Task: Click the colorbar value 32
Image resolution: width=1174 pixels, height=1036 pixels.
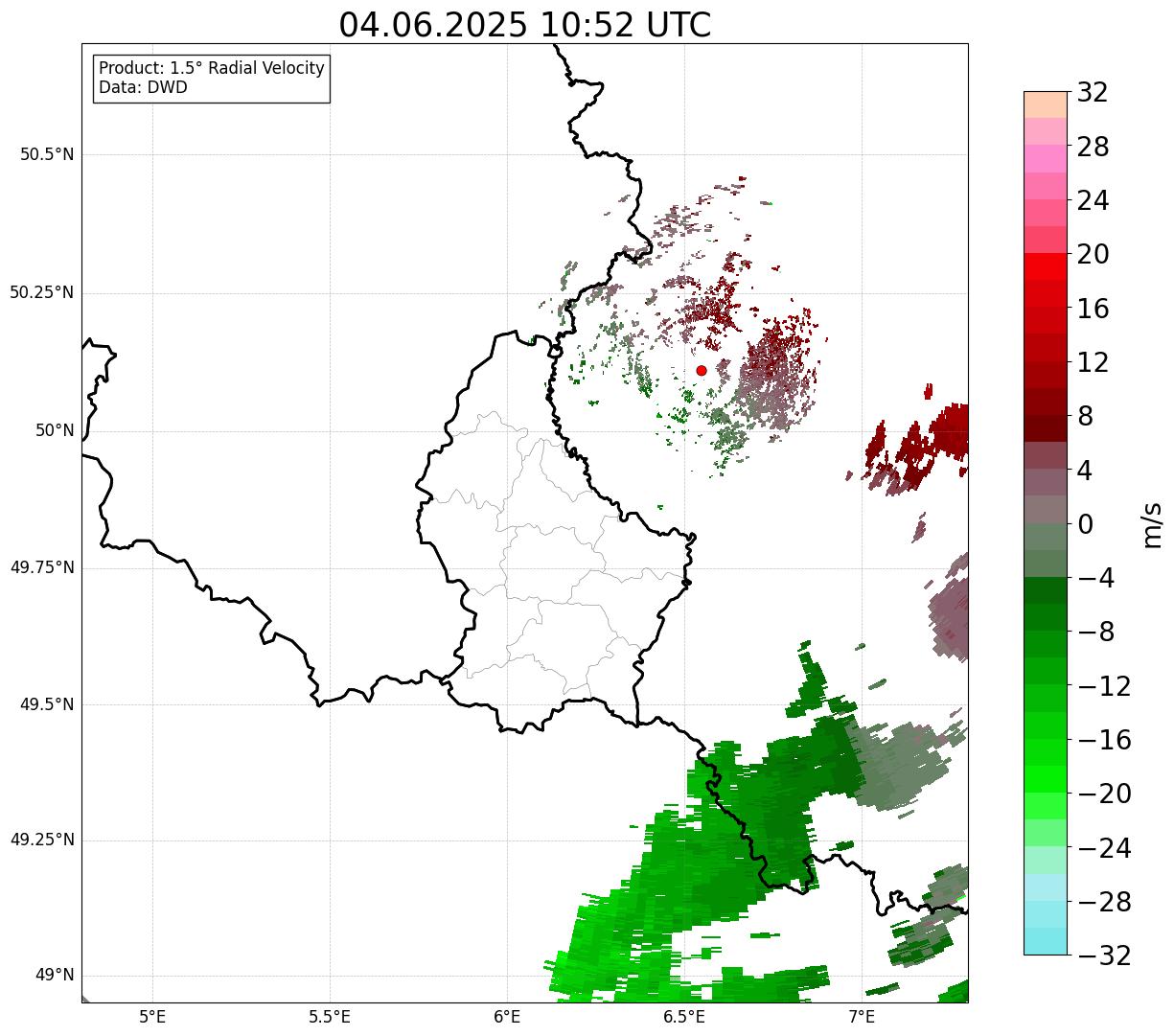Action: tap(1093, 92)
